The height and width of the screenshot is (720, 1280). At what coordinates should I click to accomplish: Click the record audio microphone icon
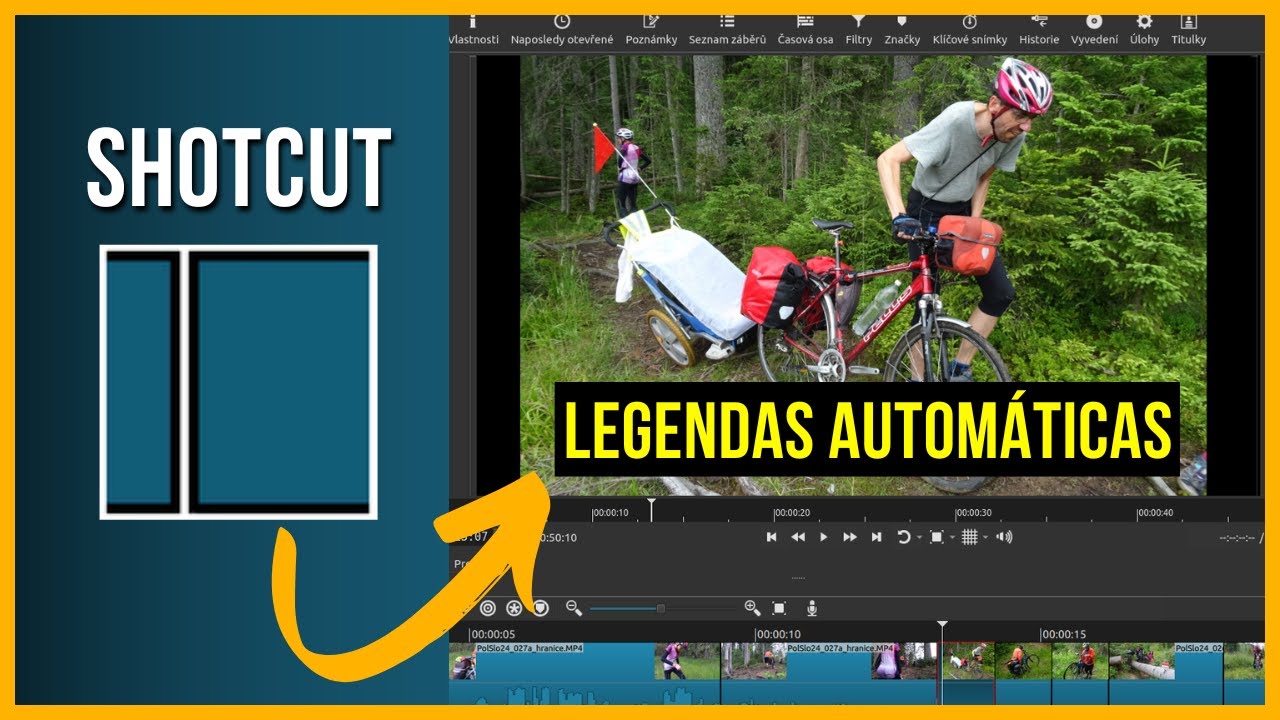click(x=812, y=608)
